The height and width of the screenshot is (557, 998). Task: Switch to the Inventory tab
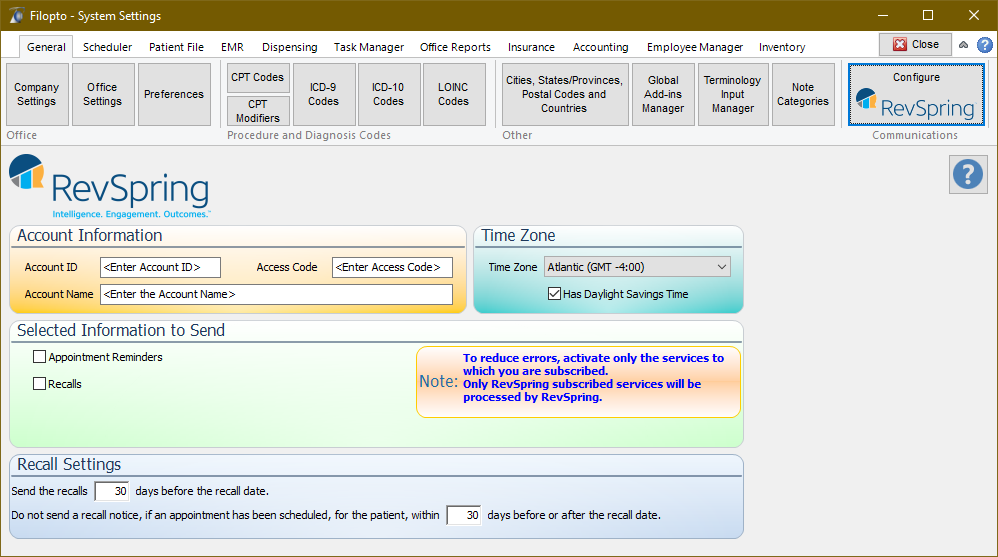(782, 47)
